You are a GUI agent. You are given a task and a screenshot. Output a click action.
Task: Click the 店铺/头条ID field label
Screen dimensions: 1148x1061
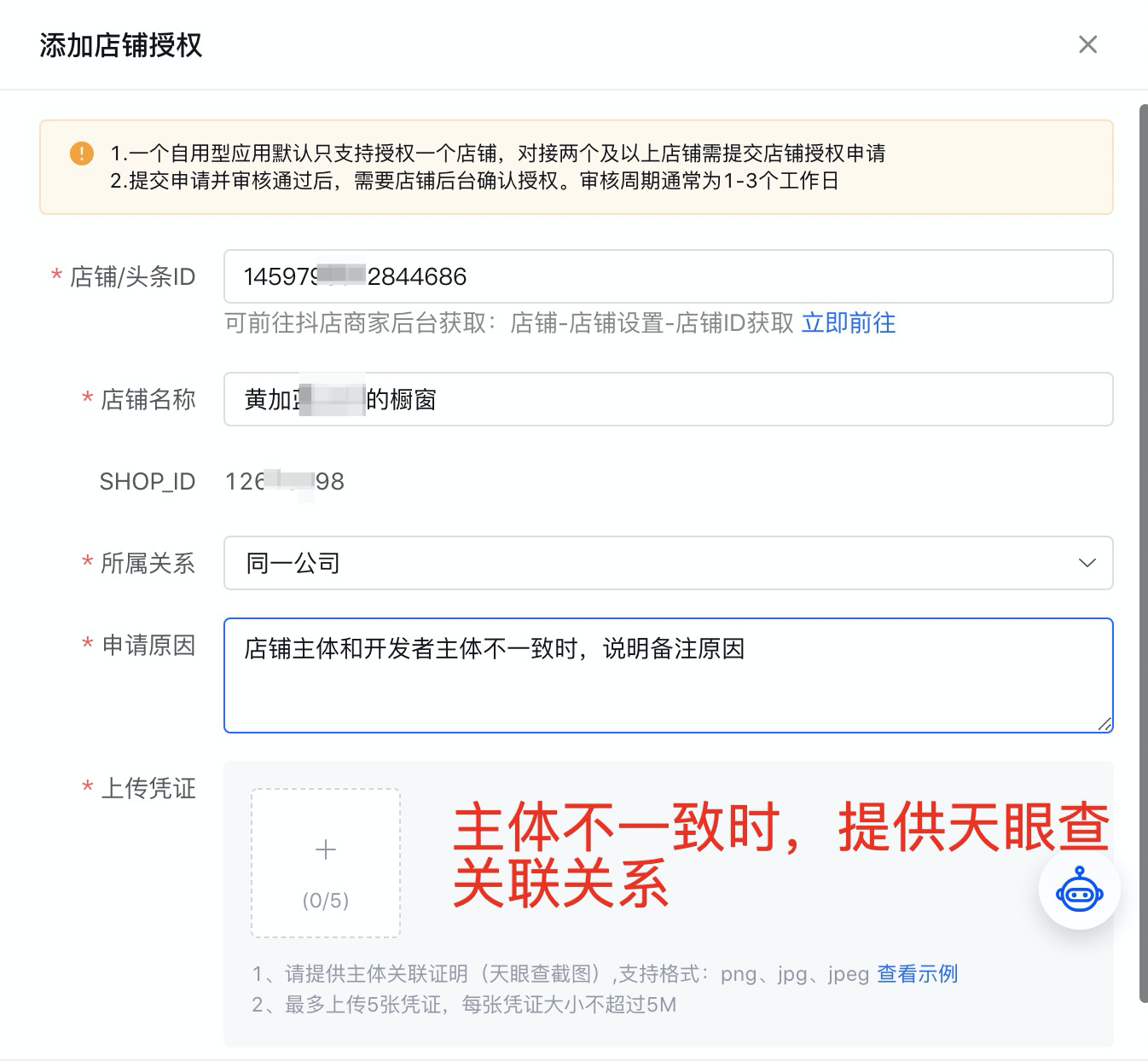pos(133,277)
